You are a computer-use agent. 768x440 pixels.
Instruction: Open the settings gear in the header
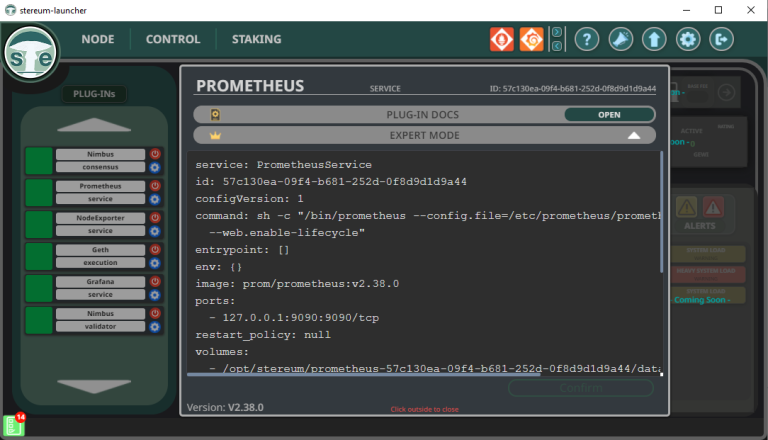[x=688, y=39]
